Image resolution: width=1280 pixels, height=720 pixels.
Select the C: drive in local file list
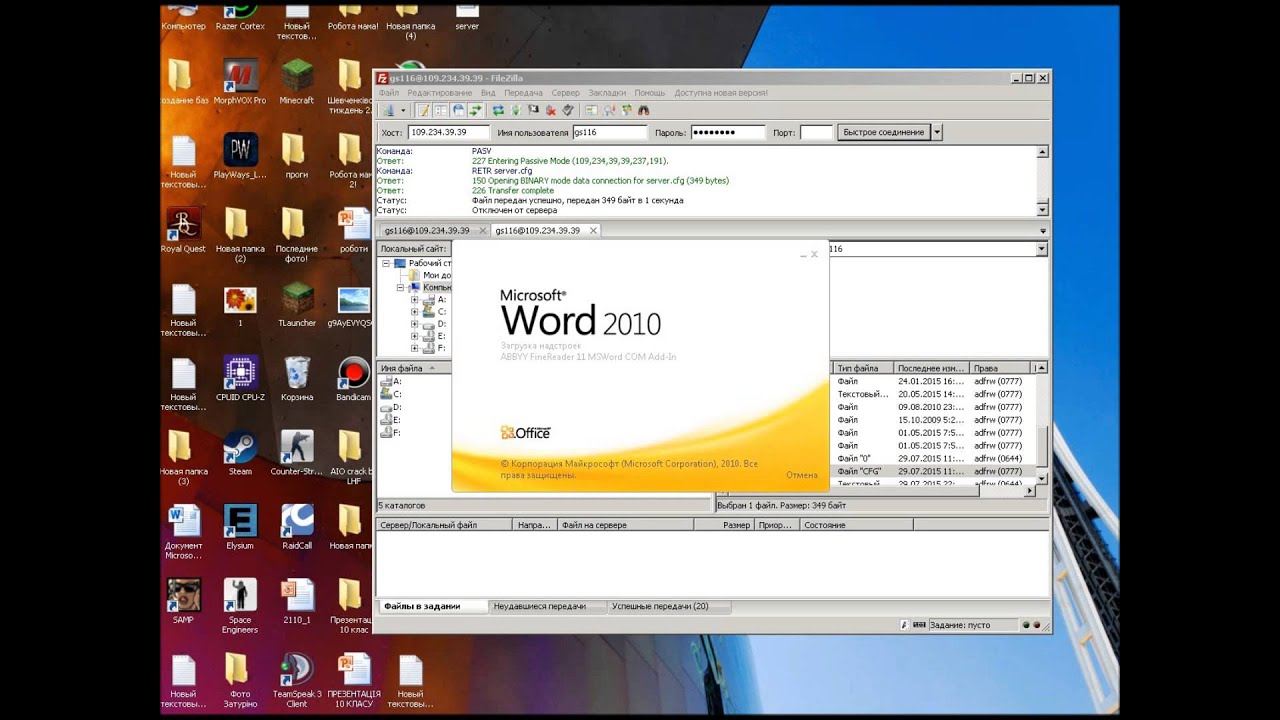coord(391,394)
